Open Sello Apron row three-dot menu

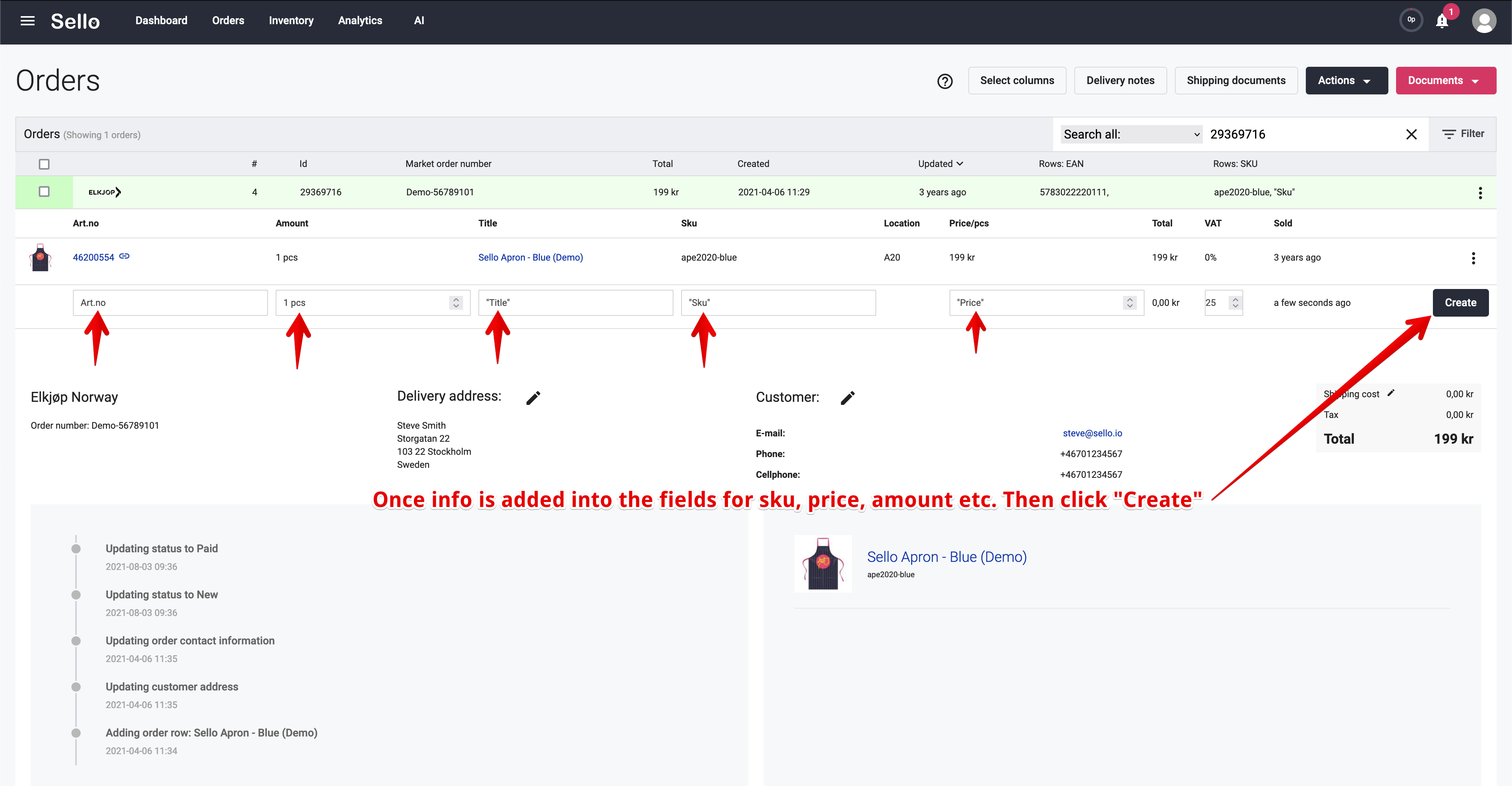tap(1473, 258)
